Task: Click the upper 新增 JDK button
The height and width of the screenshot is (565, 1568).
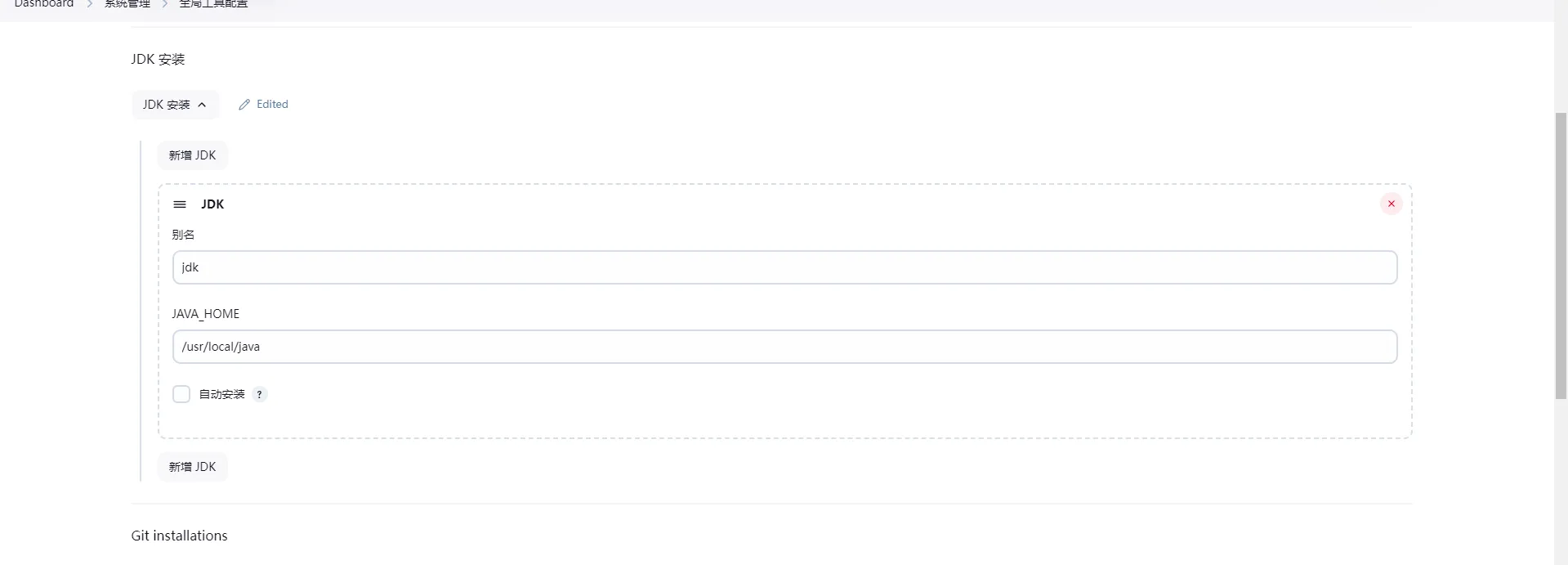Action: (x=192, y=155)
